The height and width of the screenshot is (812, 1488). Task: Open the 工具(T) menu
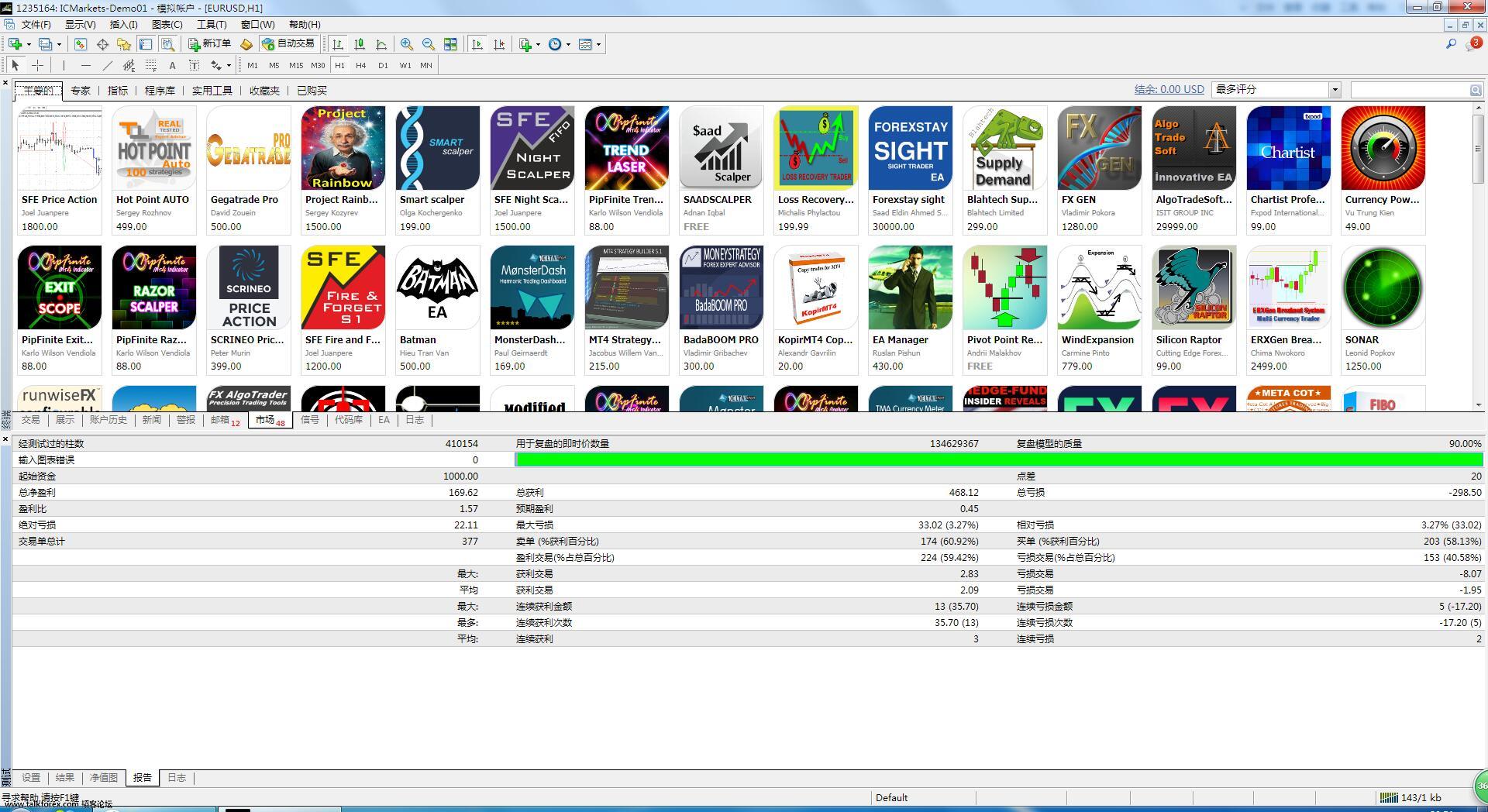[x=212, y=25]
